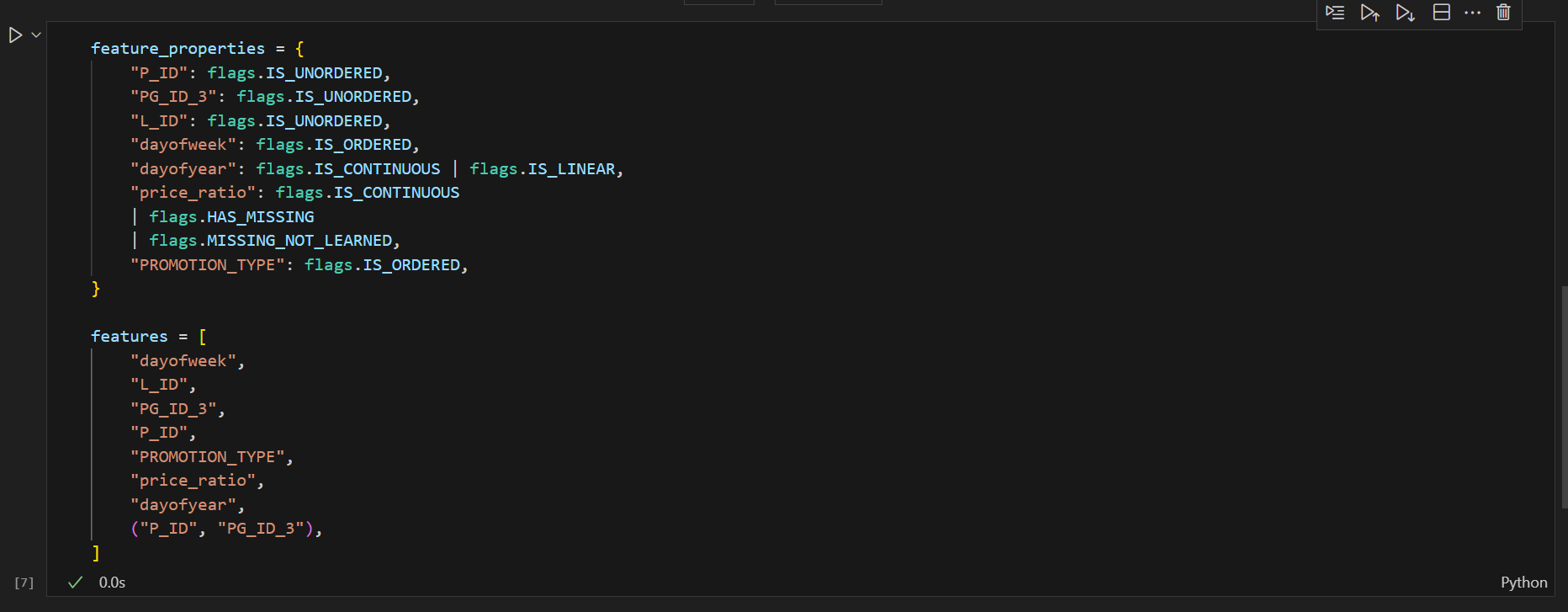Place cursor on the features list variable name
Image resolution: width=1568 pixels, height=612 pixels.
pyautogui.click(x=130, y=335)
